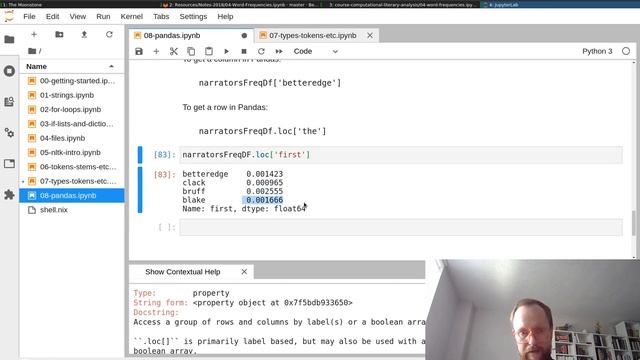Open the cell type Code dropdown
The image size is (640, 360).
coord(316,51)
